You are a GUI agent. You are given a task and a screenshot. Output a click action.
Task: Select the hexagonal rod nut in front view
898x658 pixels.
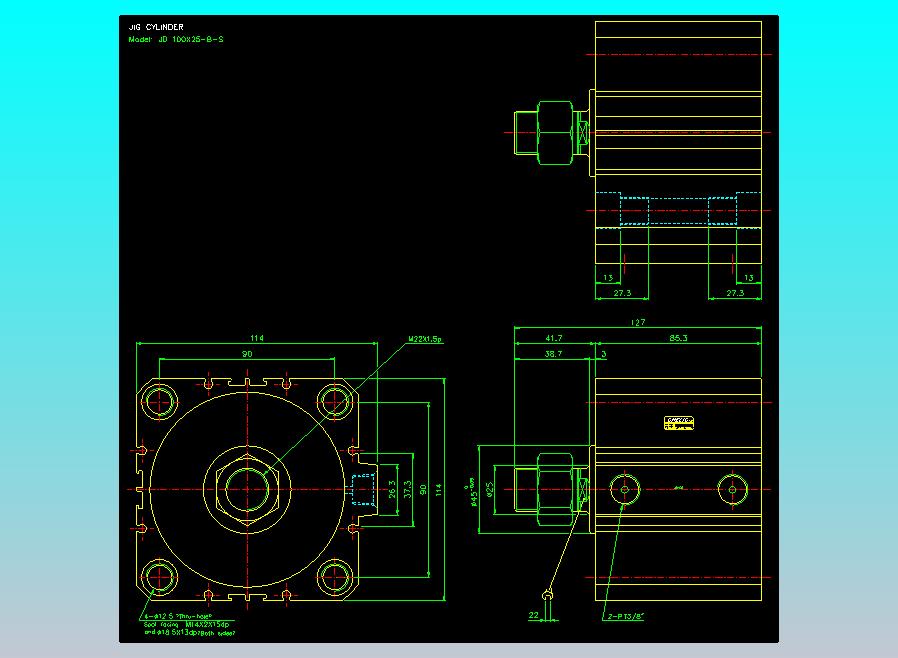[x=247, y=490]
